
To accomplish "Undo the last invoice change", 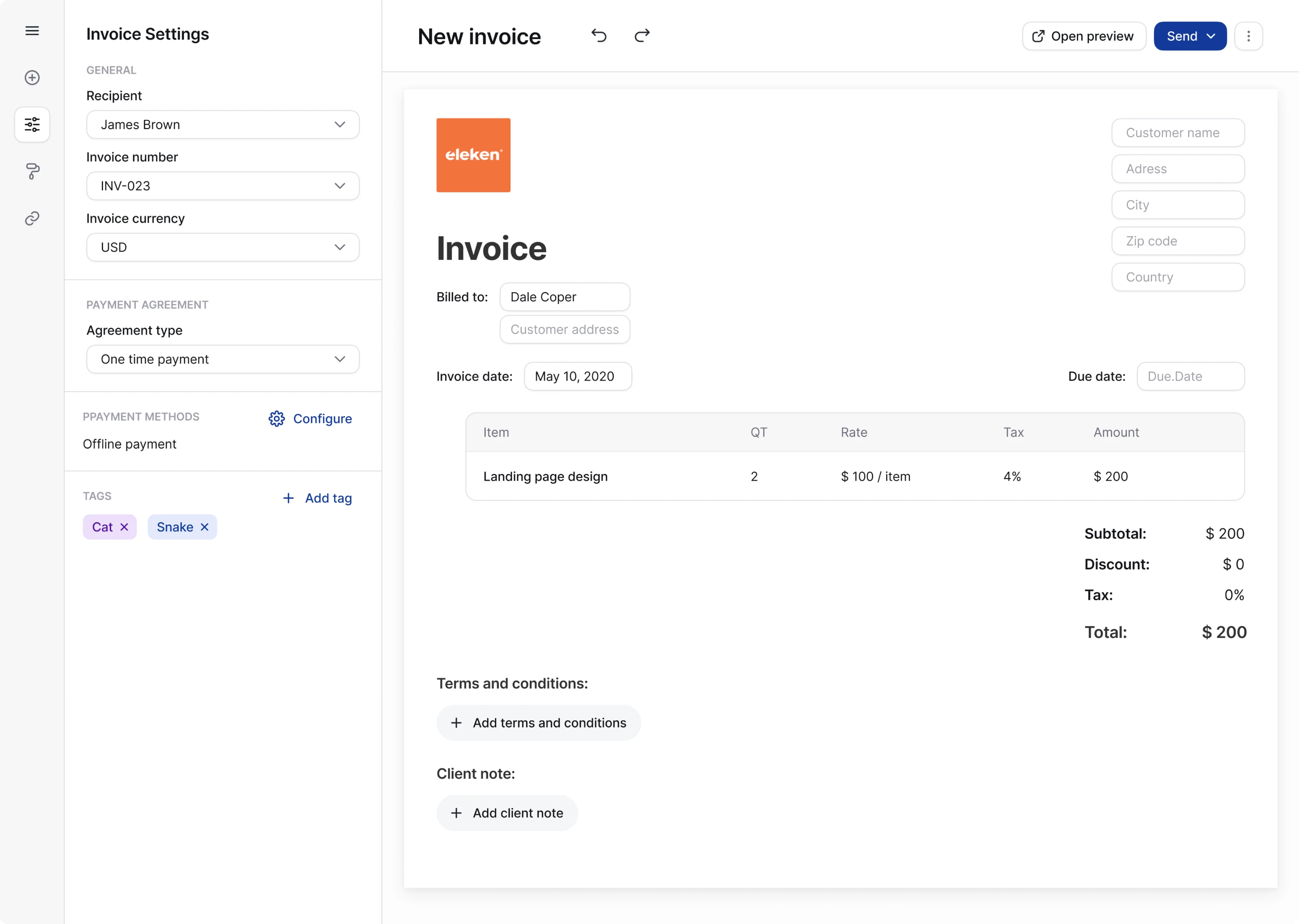I will 599,36.
